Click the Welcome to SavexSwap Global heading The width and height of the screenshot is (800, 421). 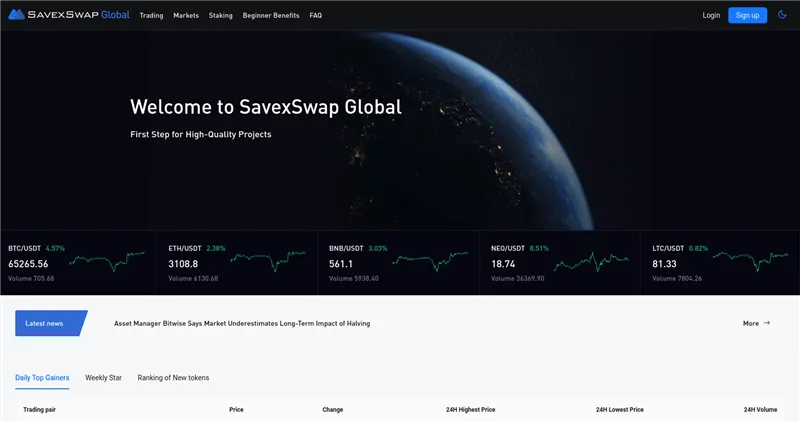pyautogui.click(x=266, y=107)
